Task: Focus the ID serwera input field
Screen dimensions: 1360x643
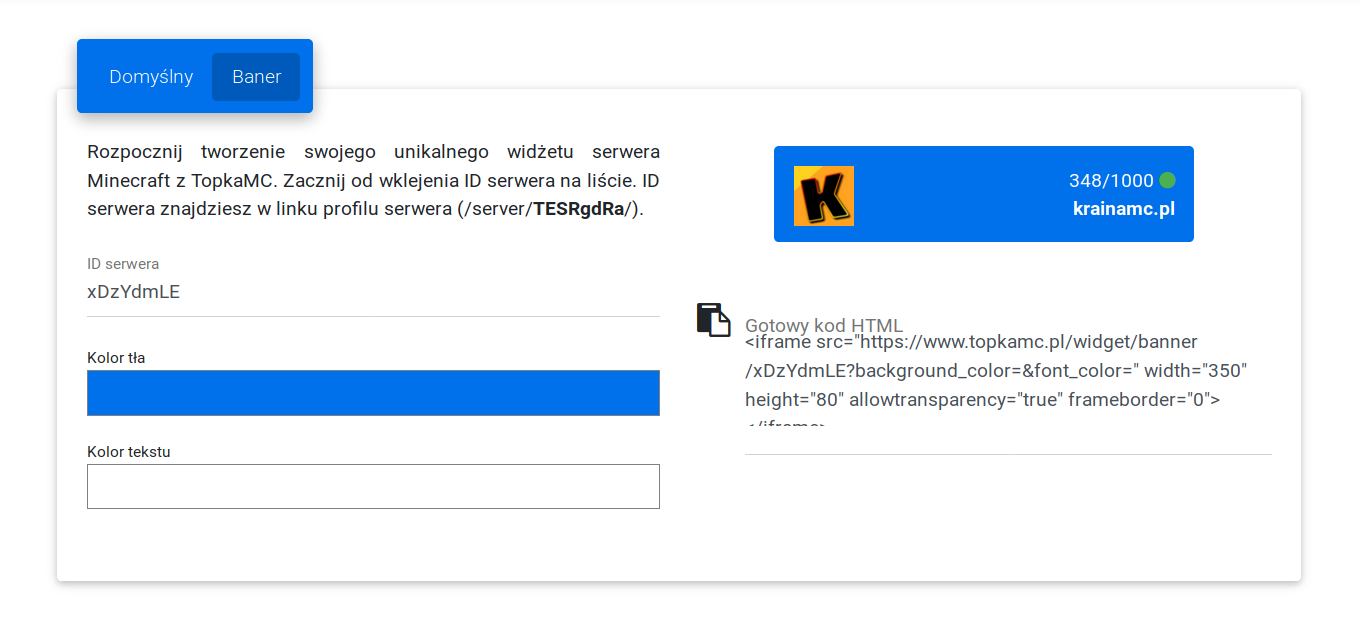Action: (x=373, y=292)
